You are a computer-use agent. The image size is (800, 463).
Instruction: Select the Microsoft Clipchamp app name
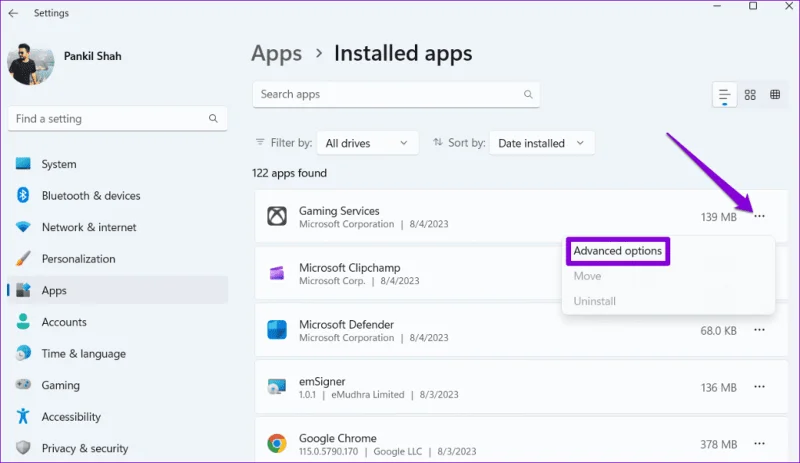(349, 267)
